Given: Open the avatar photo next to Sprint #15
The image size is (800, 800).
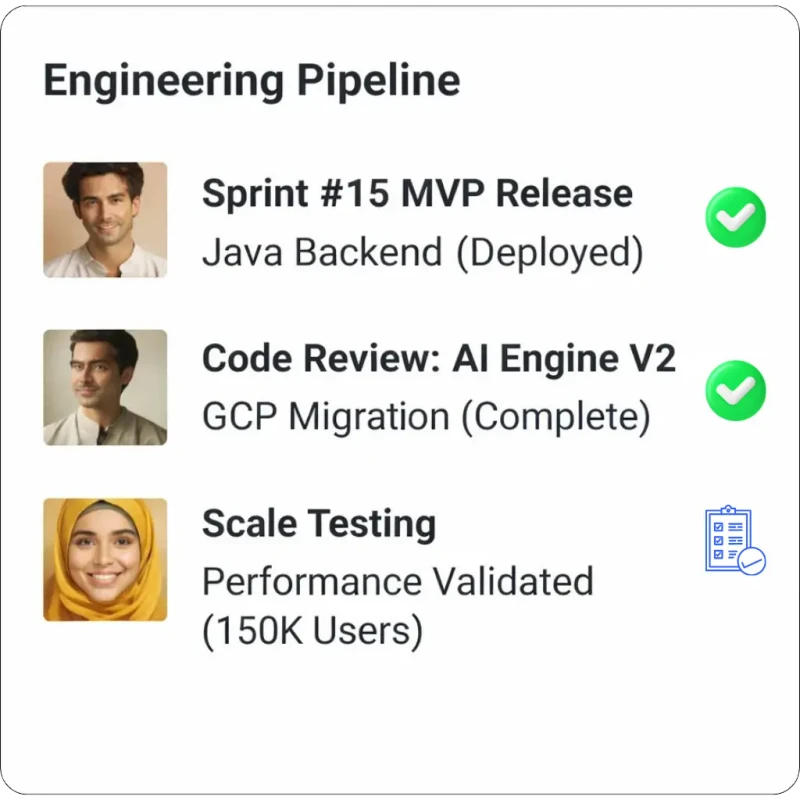Looking at the screenshot, I should pyautogui.click(x=105, y=220).
